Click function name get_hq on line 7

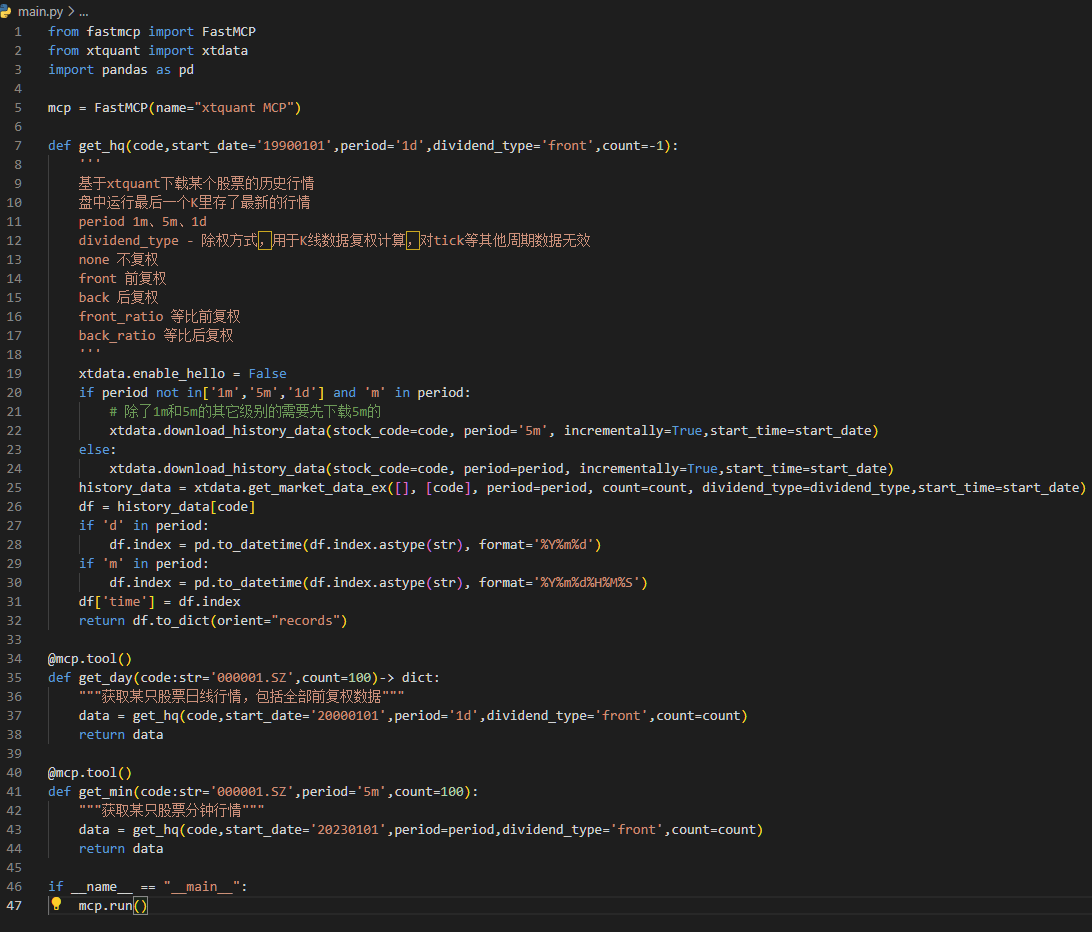(x=102, y=146)
